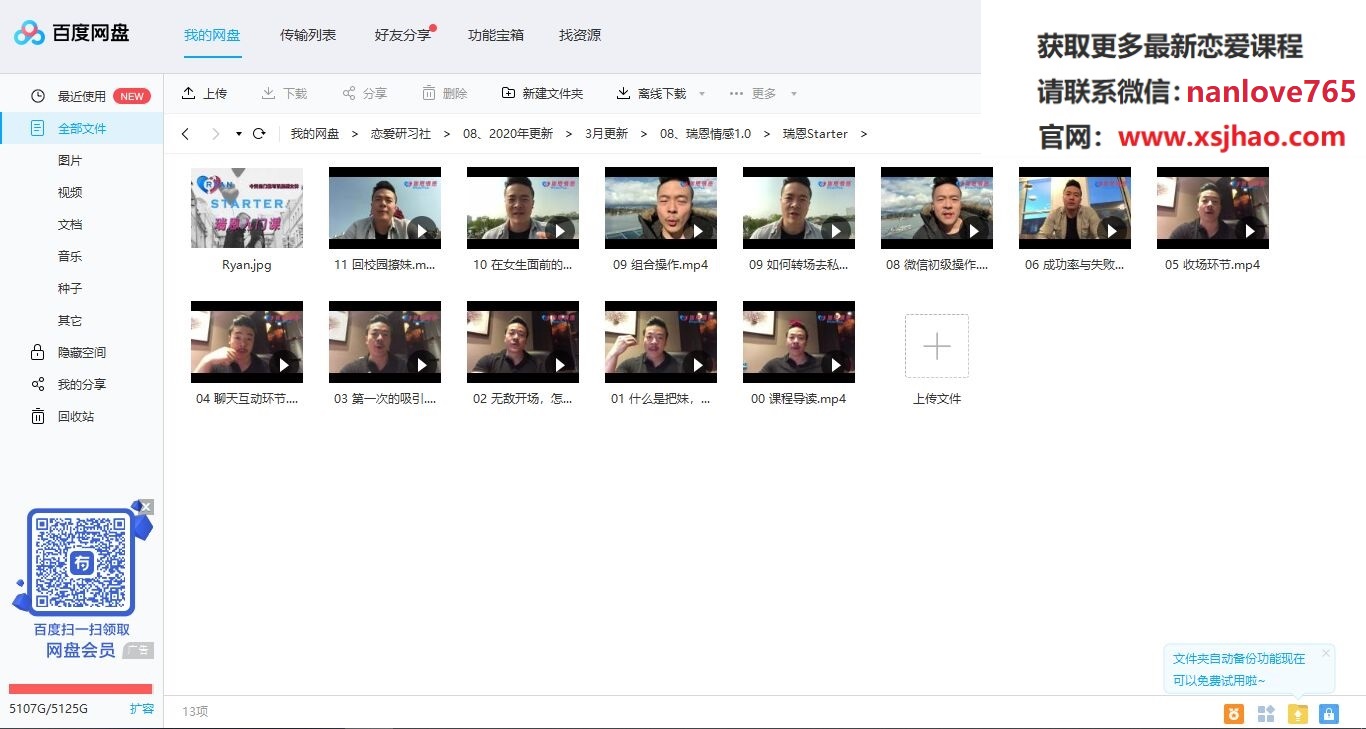
Task: Filter files by 其它
Action: pyautogui.click(x=70, y=320)
